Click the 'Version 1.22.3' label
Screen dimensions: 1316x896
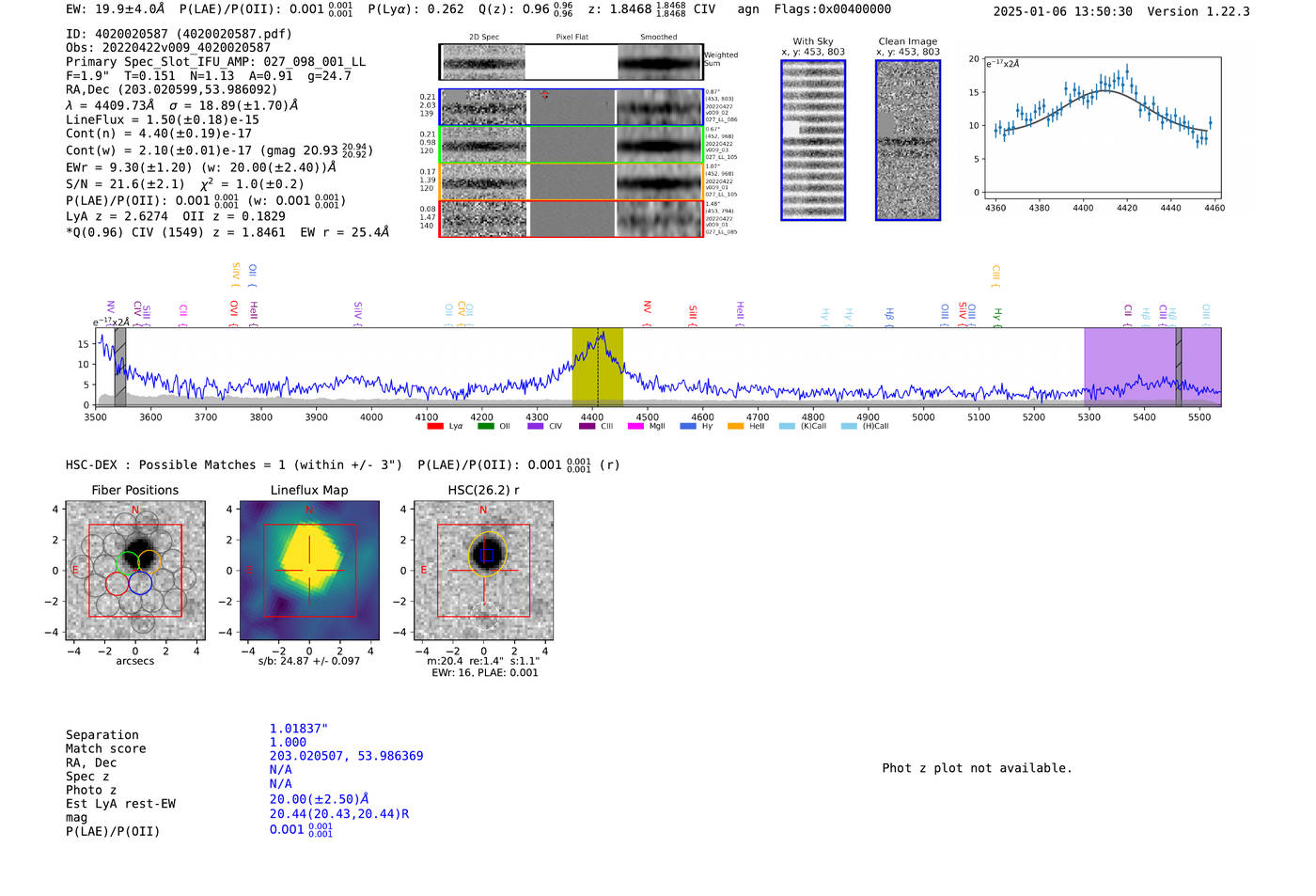point(1198,11)
